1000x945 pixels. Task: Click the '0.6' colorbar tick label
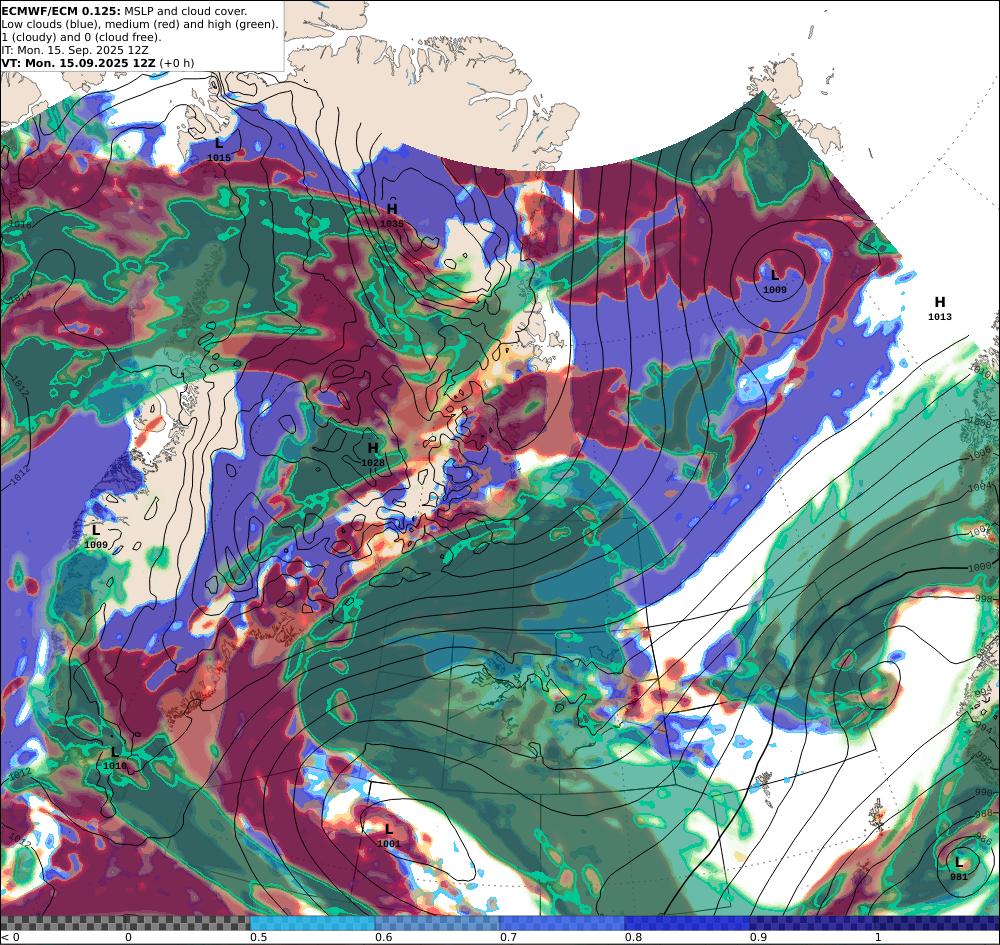tap(383, 937)
